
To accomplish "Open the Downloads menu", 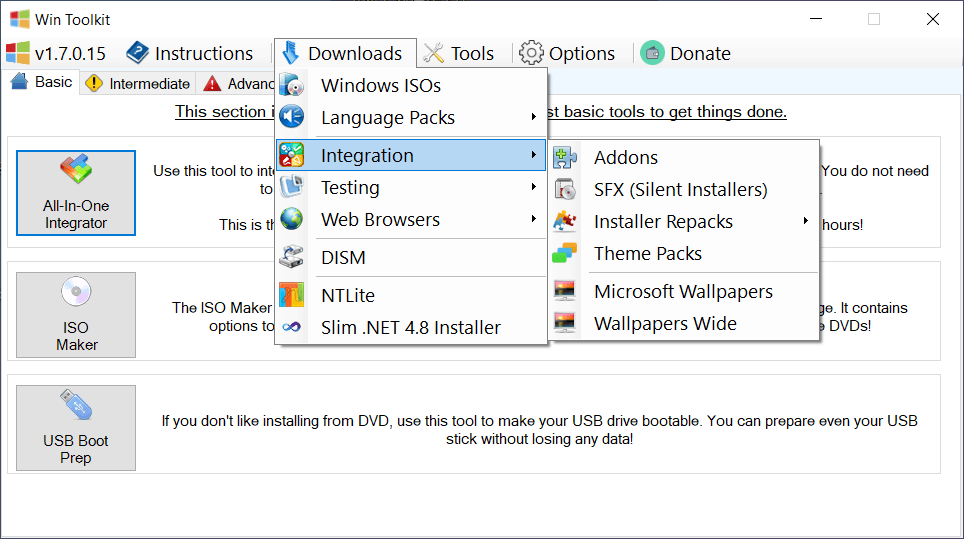I will [x=346, y=53].
